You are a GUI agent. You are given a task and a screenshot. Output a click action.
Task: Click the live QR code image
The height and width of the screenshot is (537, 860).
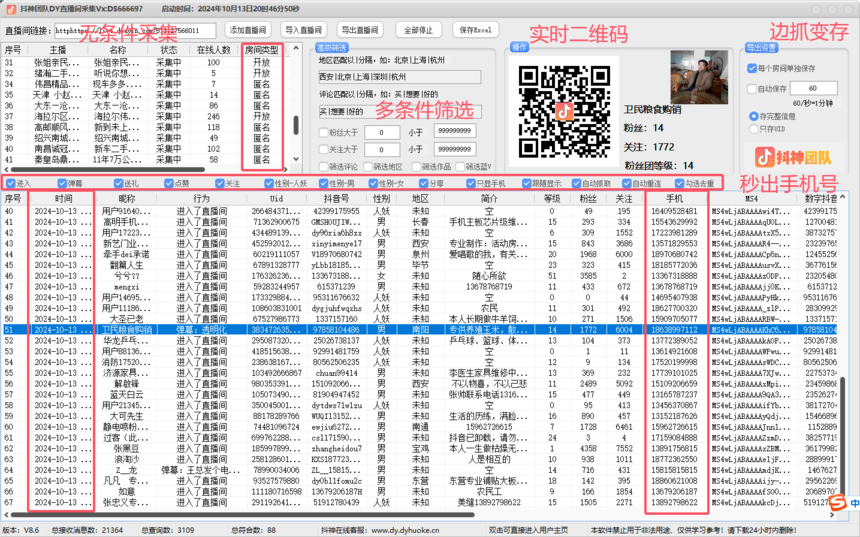[564, 111]
